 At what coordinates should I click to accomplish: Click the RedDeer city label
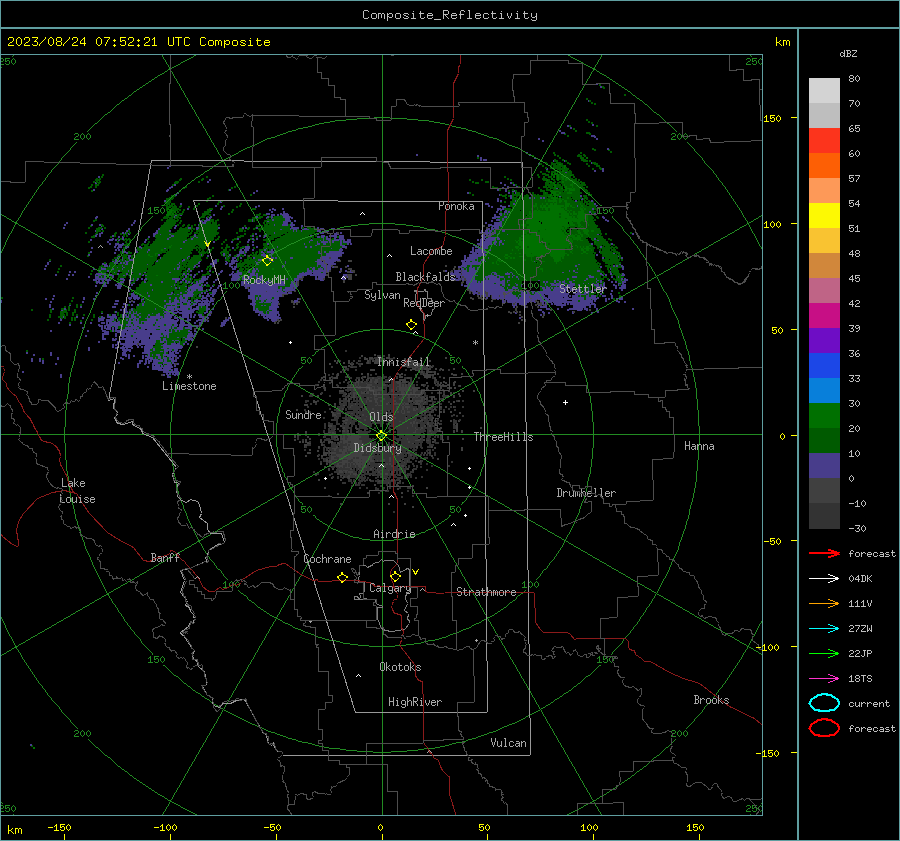point(424,303)
